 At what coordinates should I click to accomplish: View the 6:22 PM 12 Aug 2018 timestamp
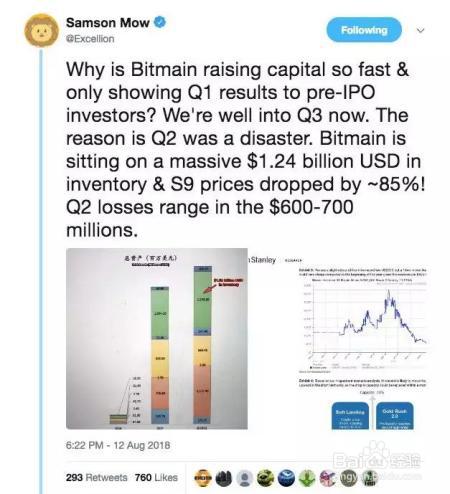point(118,445)
